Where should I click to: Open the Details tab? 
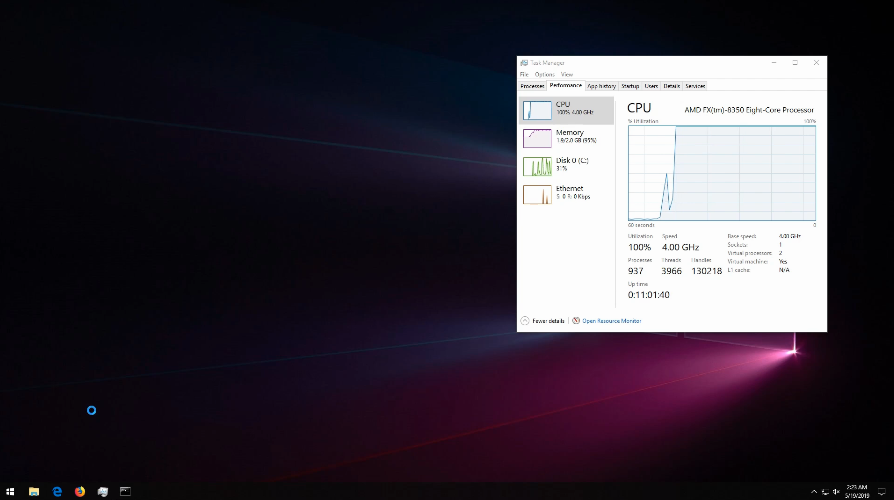pyautogui.click(x=672, y=86)
